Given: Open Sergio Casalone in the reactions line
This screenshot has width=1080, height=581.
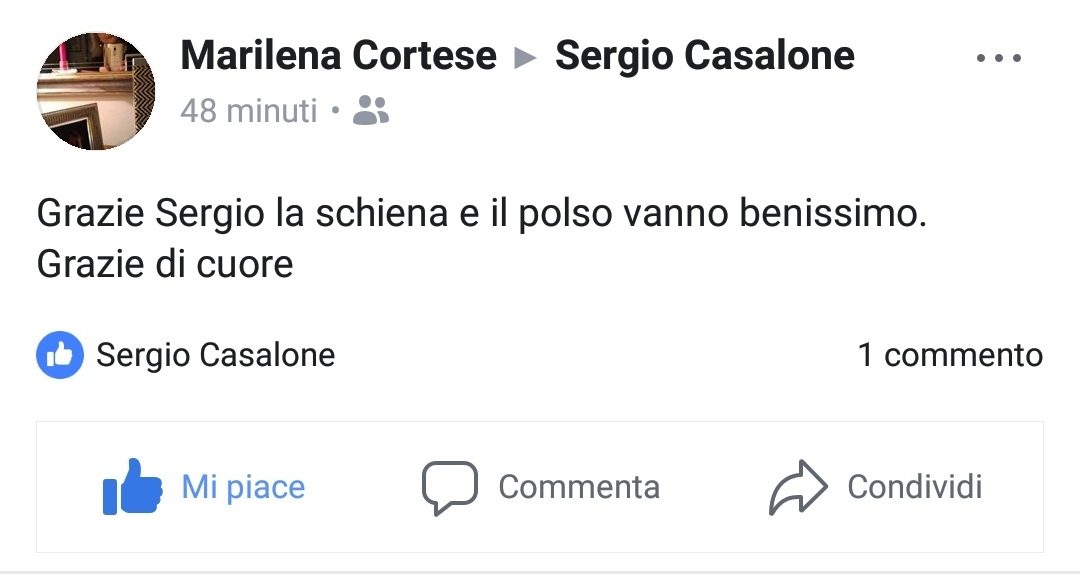Looking at the screenshot, I should point(215,355).
